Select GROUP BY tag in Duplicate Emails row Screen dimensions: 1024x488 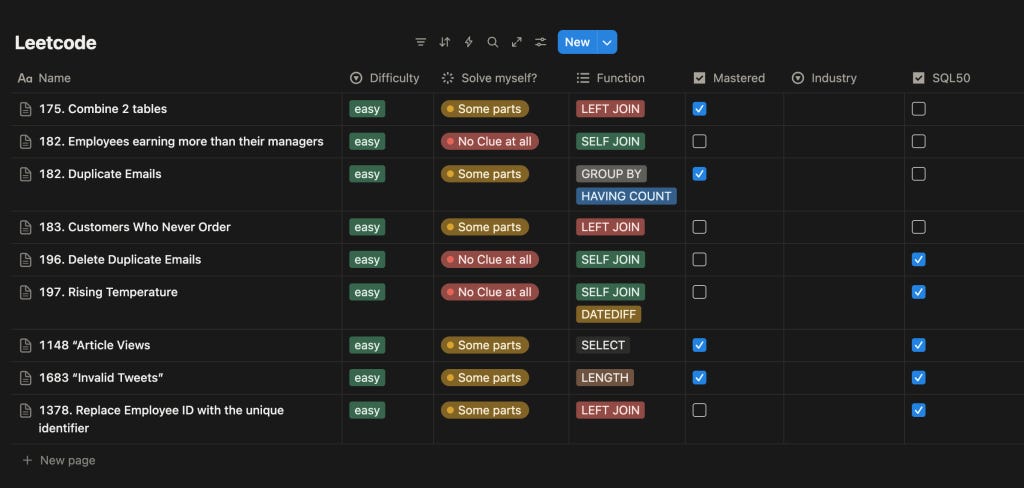[611, 174]
